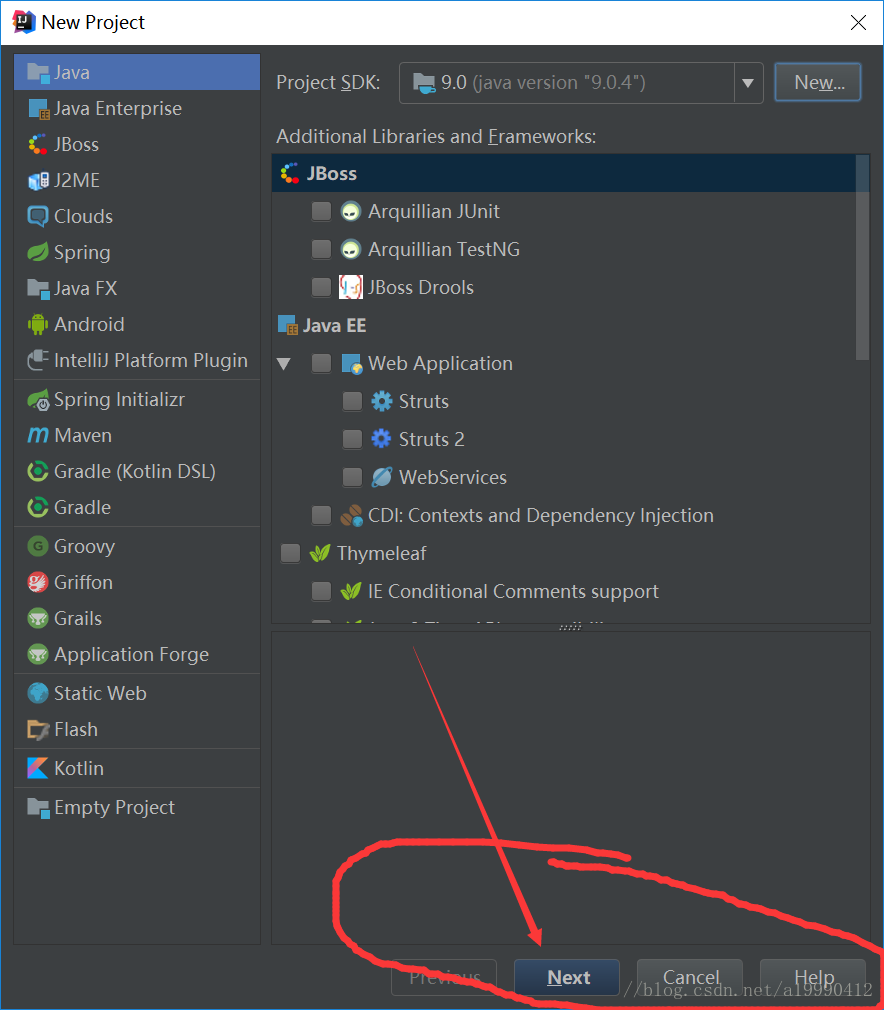Select Application Forge project type
The height and width of the screenshot is (1010, 884).
(137, 654)
